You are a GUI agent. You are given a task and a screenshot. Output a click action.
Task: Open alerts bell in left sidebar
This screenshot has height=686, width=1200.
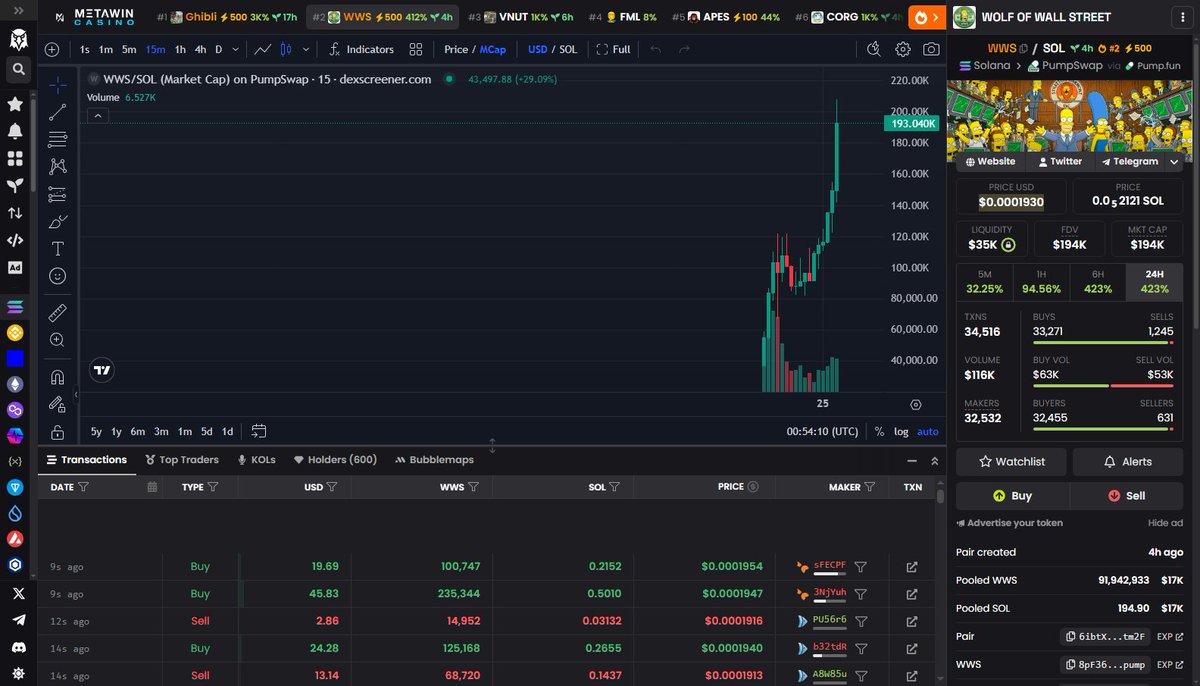15,131
